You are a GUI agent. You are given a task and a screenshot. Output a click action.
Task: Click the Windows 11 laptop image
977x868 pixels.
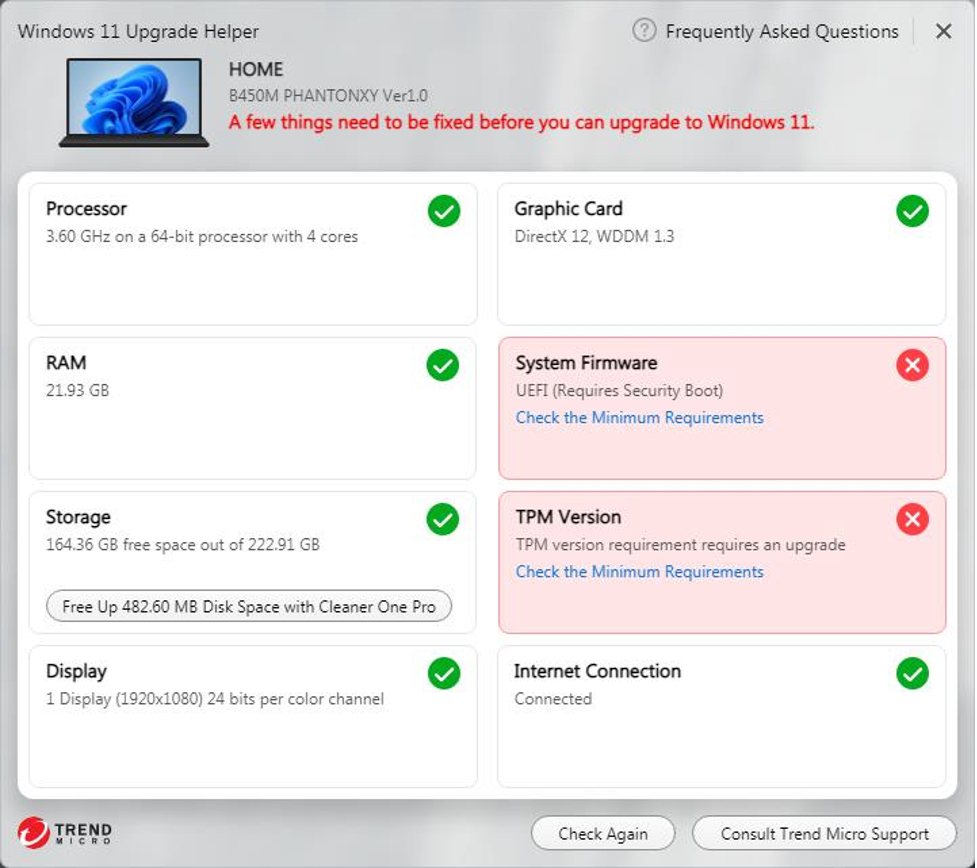click(x=134, y=102)
